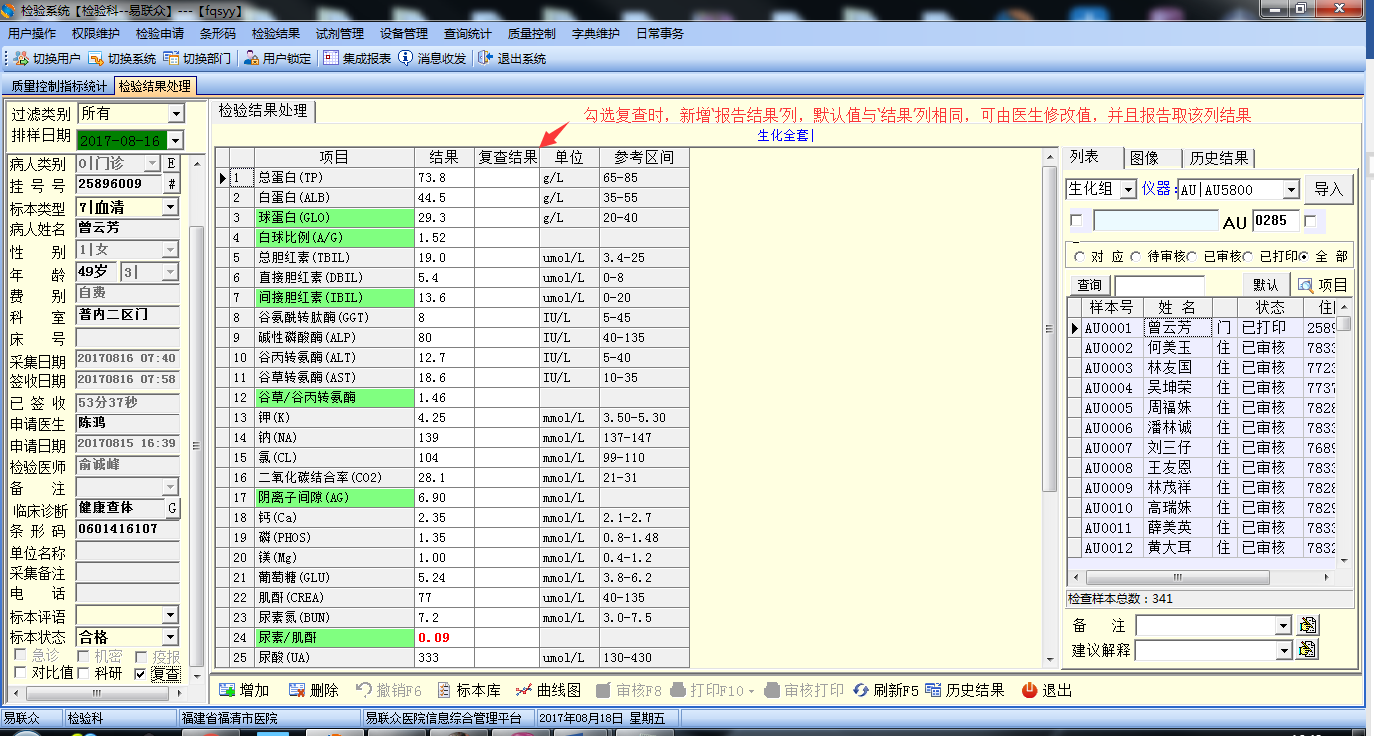This screenshot has height=736, width=1374.
Task: Click the 导入 import button
Action: 1329,189
